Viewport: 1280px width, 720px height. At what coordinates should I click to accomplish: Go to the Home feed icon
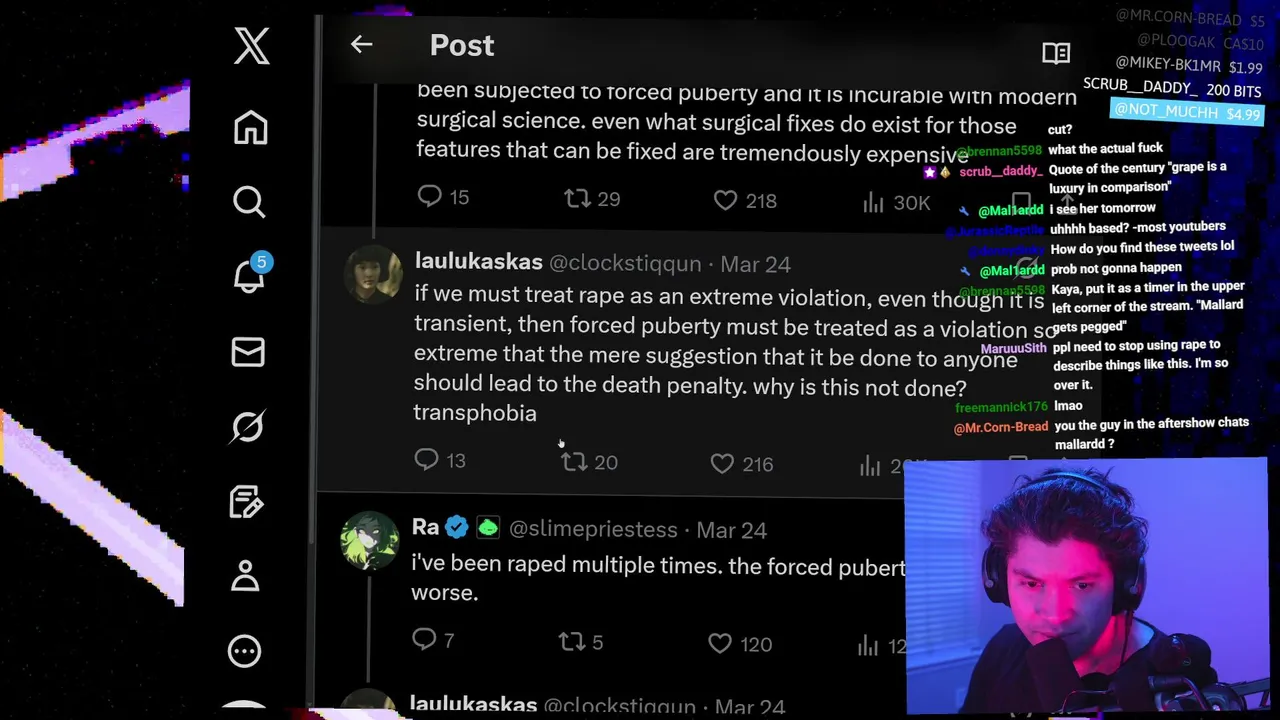click(250, 128)
